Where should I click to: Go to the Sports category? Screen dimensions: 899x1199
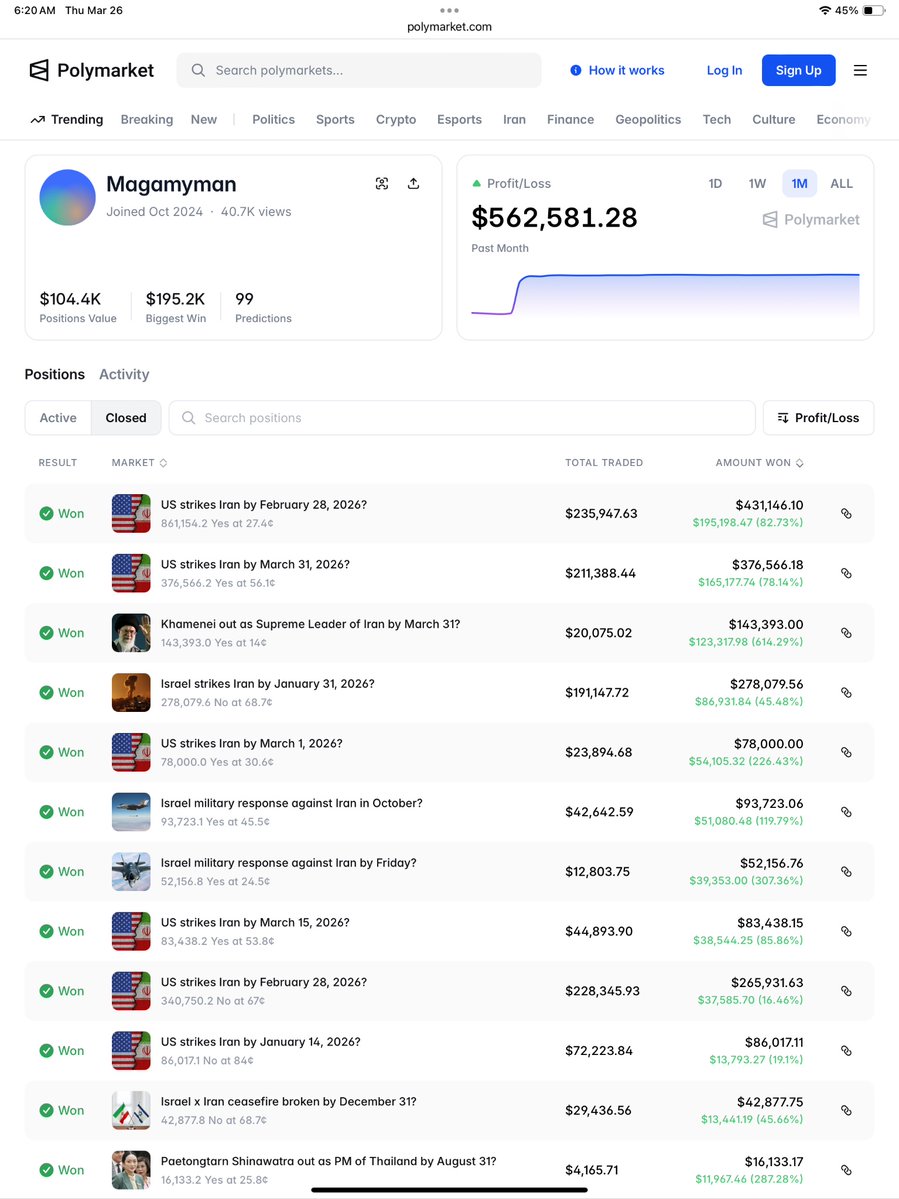pyautogui.click(x=336, y=120)
